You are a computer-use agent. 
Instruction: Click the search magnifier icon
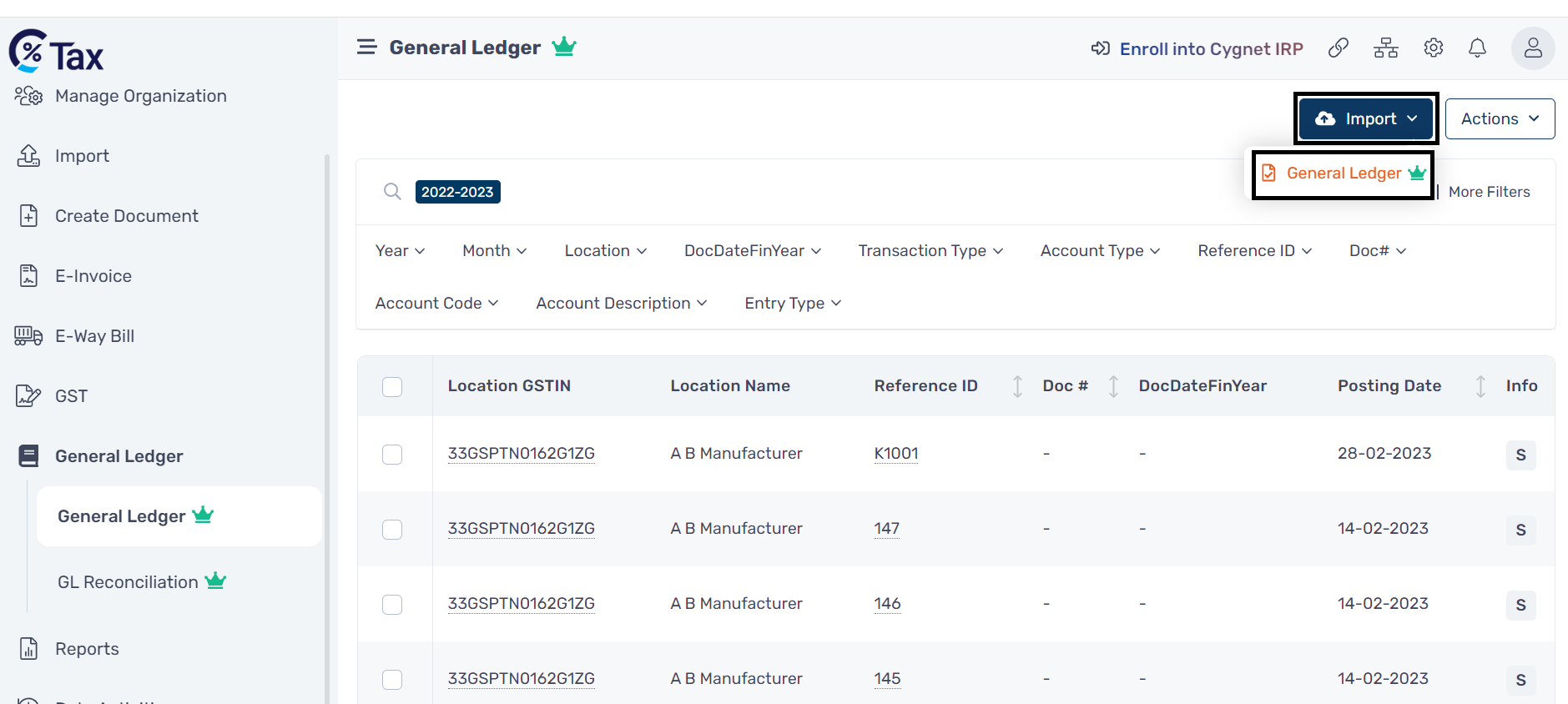[392, 192]
